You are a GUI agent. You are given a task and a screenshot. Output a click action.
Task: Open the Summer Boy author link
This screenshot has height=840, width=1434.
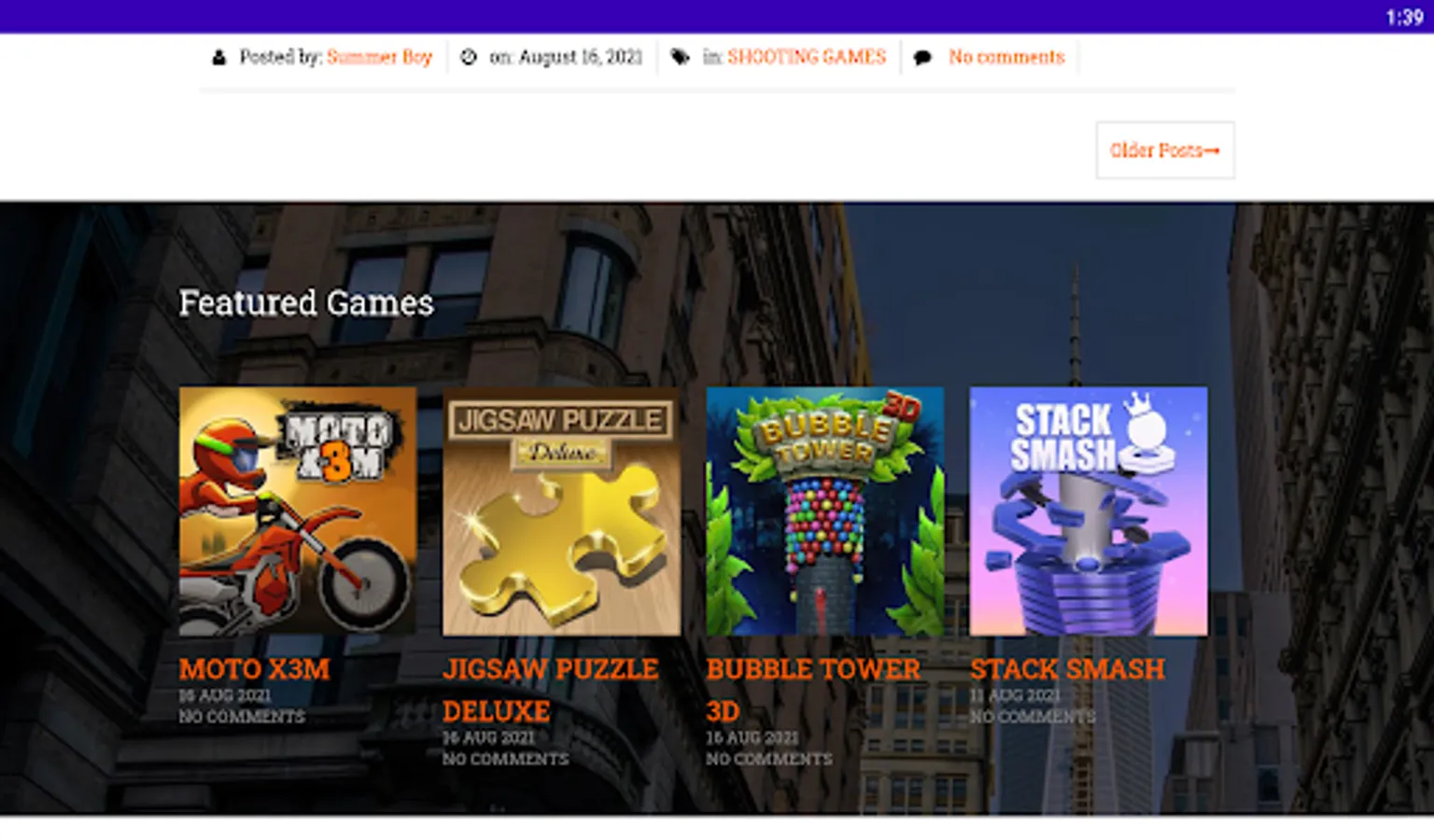click(x=379, y=58)
